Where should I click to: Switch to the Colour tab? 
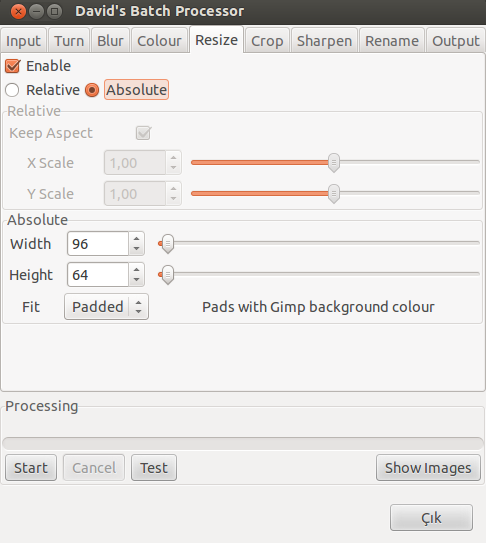159,41
